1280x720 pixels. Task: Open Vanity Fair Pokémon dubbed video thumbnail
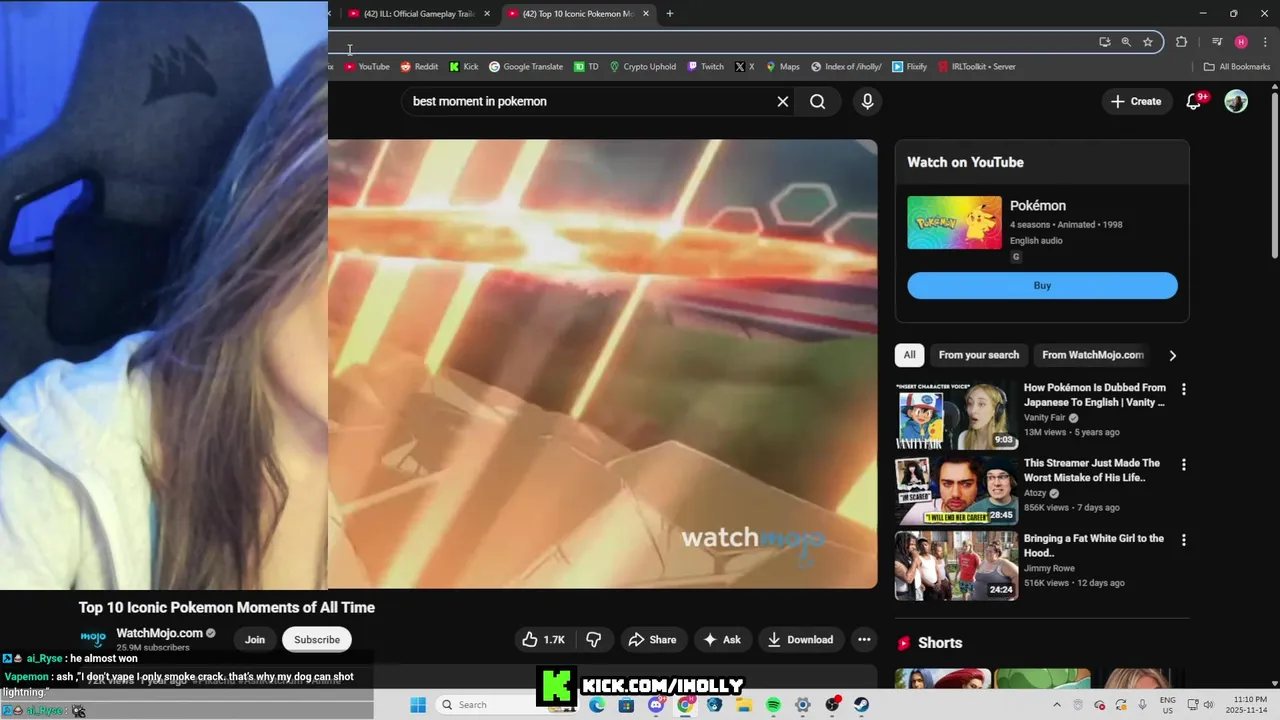tap(956, 415)
